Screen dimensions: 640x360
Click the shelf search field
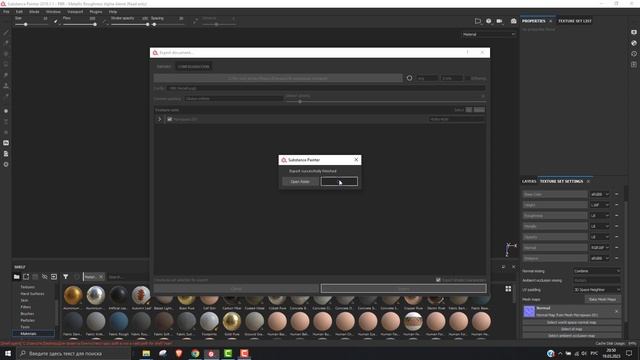[127, 277]
